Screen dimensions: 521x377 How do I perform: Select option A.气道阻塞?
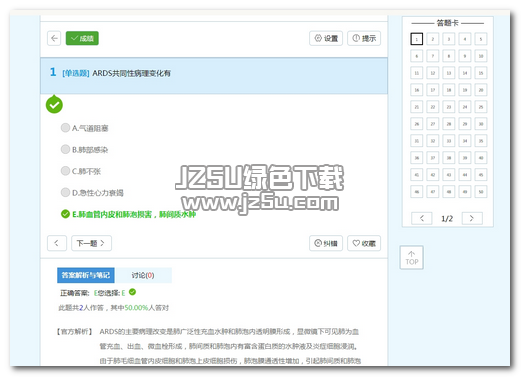coord(85,128)
